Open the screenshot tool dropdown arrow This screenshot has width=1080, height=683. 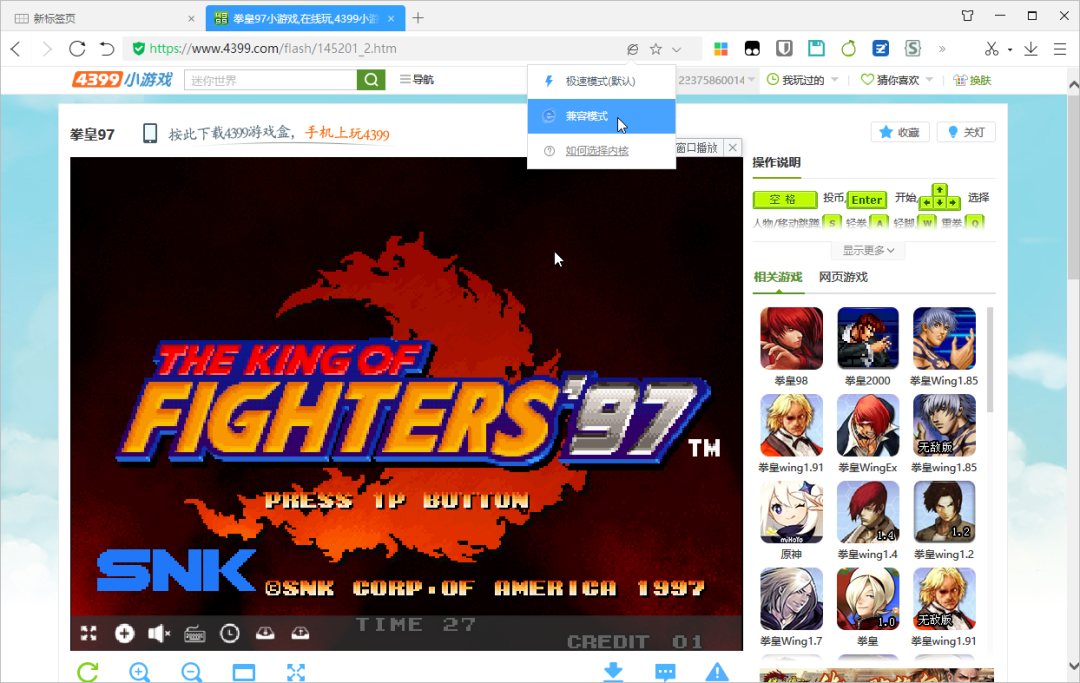tap(1010, 50)
